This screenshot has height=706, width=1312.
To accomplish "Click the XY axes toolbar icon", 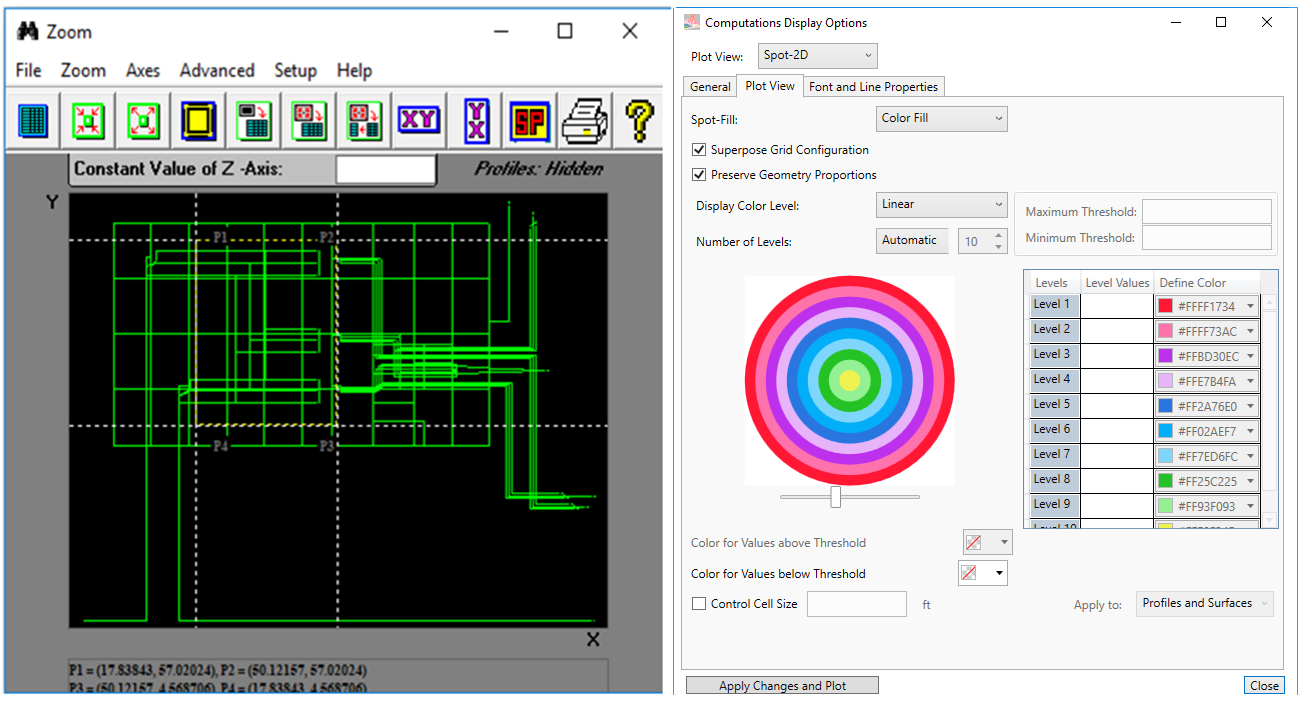I will pyautogui.click(x=418, y=121).
